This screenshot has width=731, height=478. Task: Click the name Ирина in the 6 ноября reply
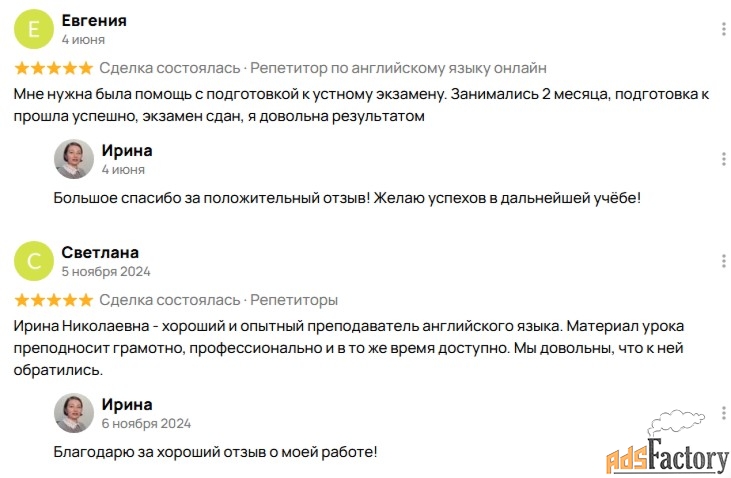click(x=127, y=404)
